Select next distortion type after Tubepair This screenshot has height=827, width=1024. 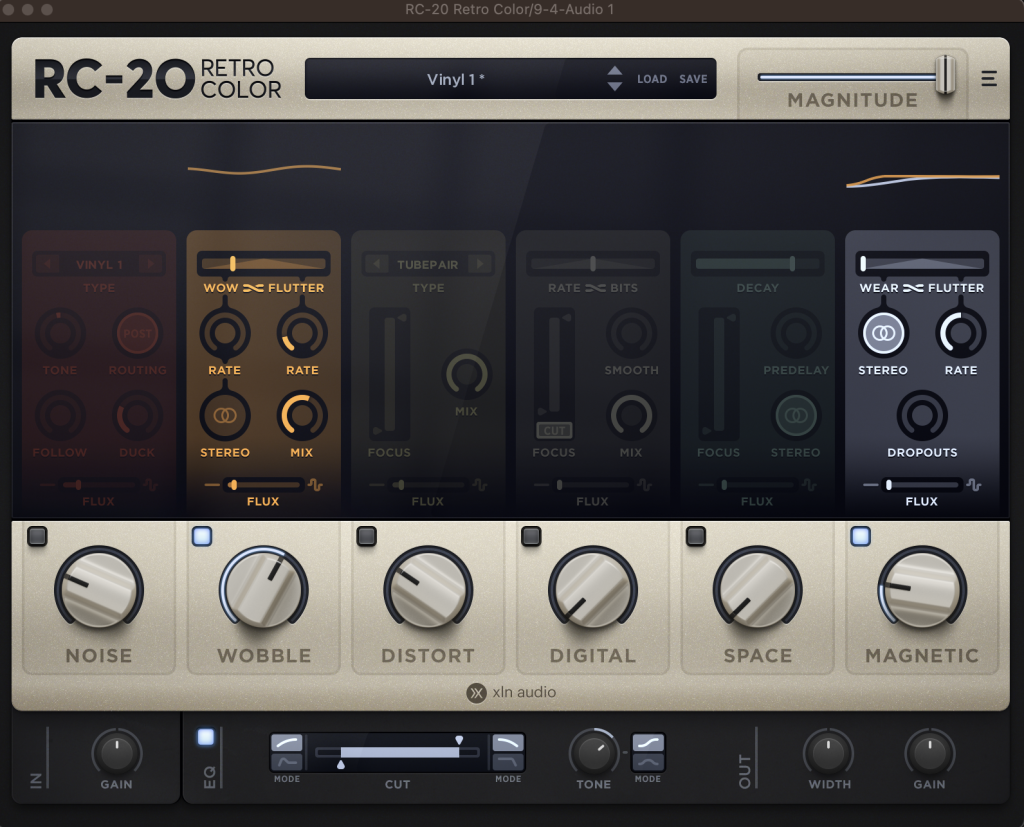[481, 264]
